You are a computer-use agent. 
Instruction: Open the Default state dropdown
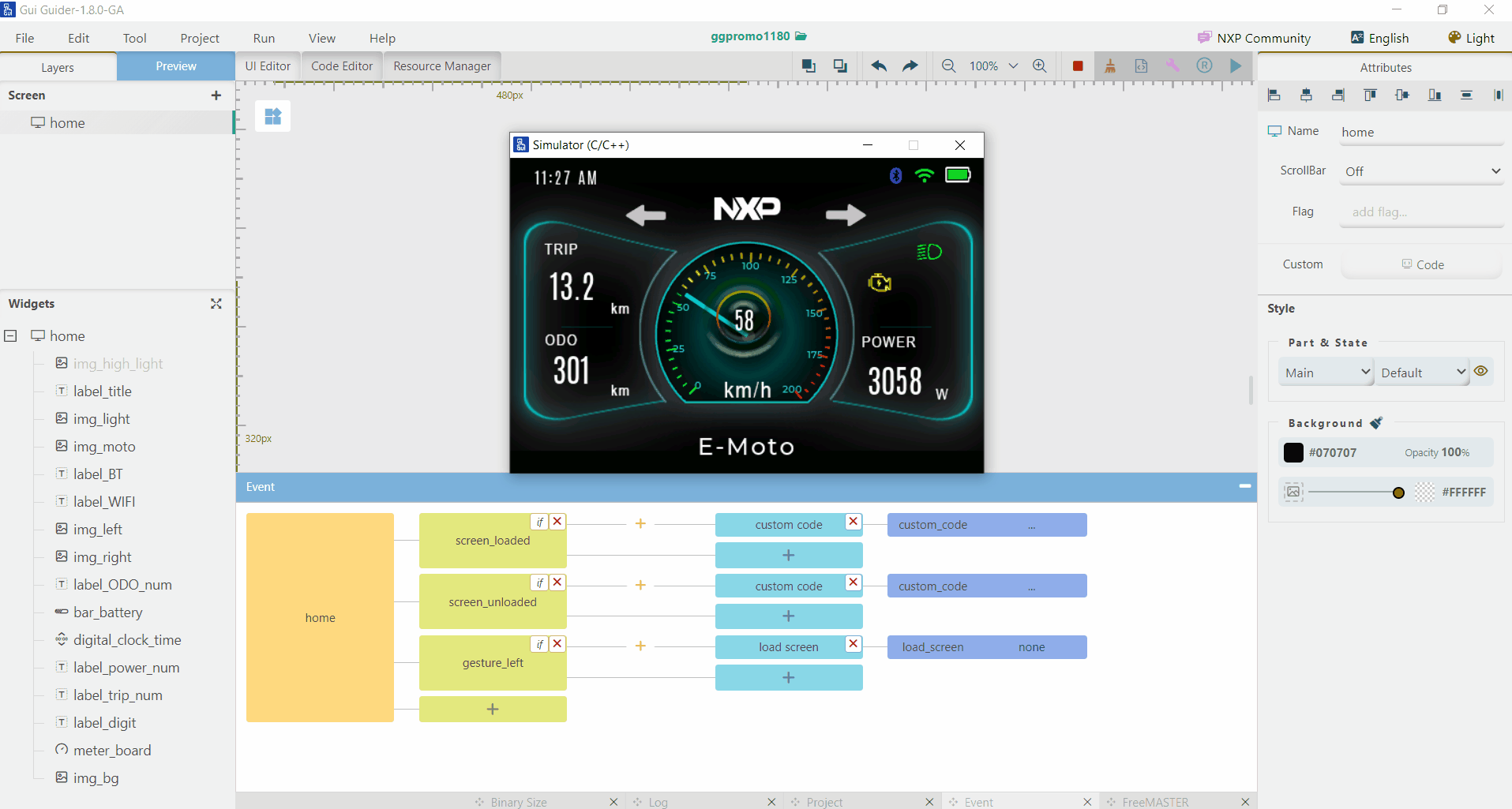pos(1421,372)
